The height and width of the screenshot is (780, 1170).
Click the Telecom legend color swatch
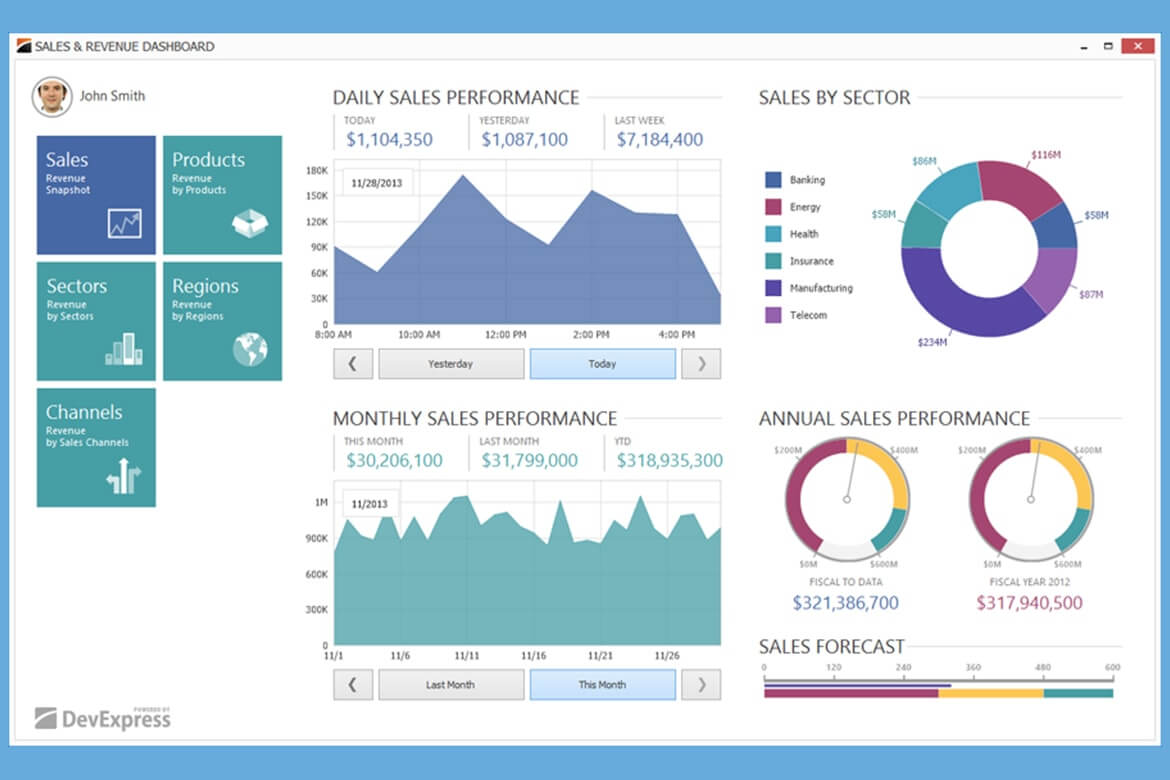tap(773, 315)
